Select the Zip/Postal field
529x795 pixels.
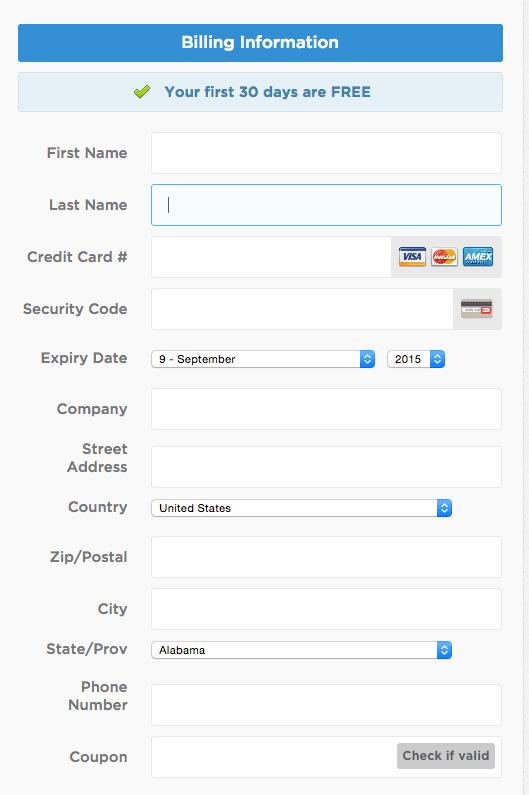[326, 557]
